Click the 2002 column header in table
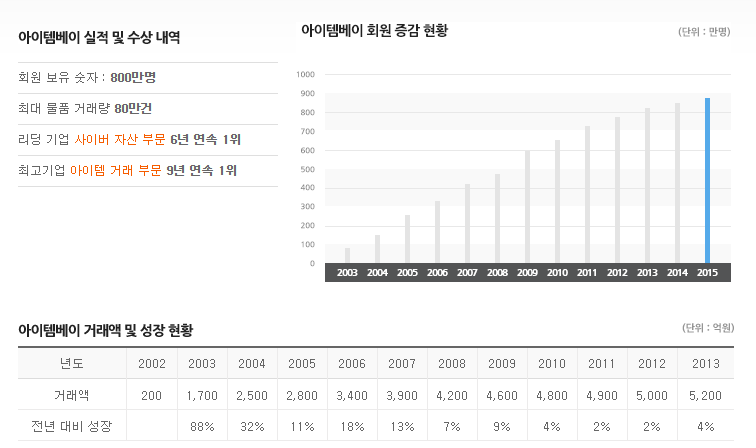The width and height of the screenshot is (756, 448). pos(152,364)
